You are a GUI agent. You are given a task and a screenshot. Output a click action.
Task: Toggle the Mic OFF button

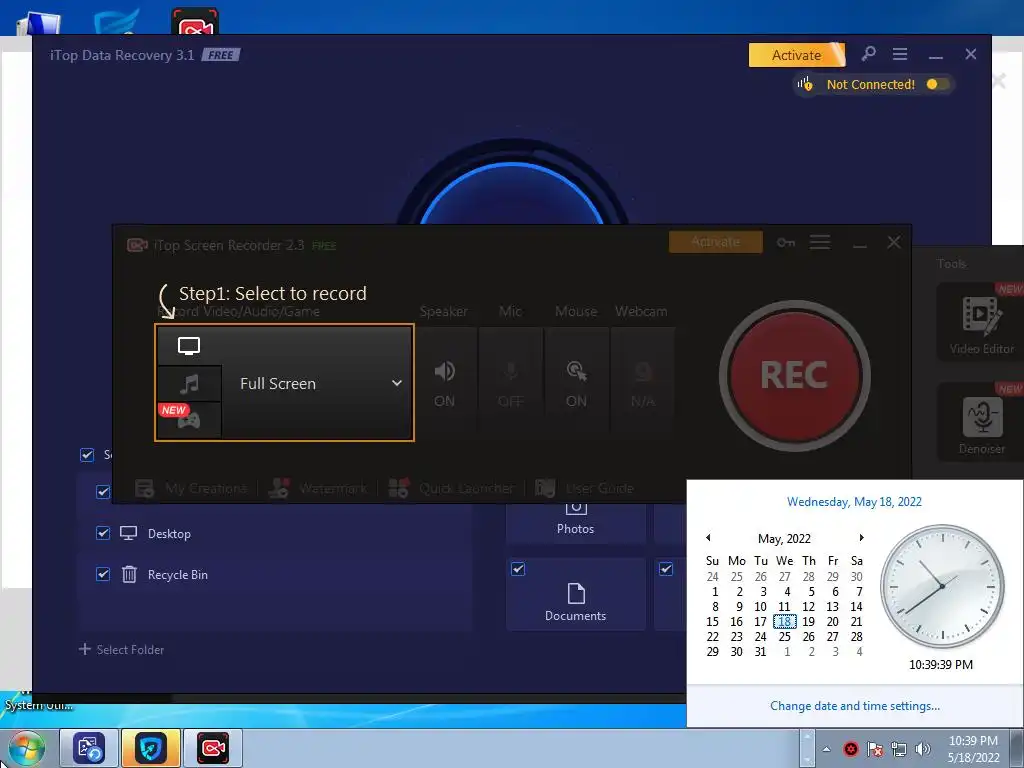510,383
